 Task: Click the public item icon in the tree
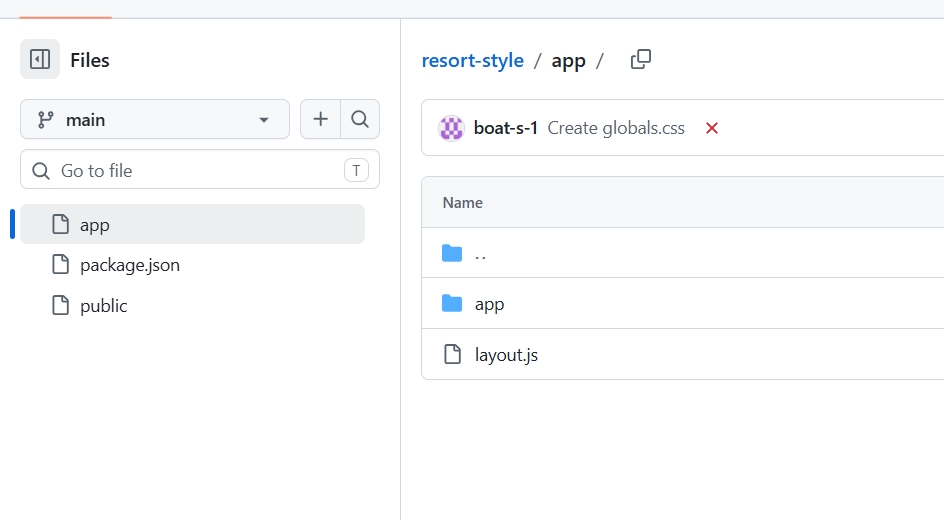click(x=60, y=305)
